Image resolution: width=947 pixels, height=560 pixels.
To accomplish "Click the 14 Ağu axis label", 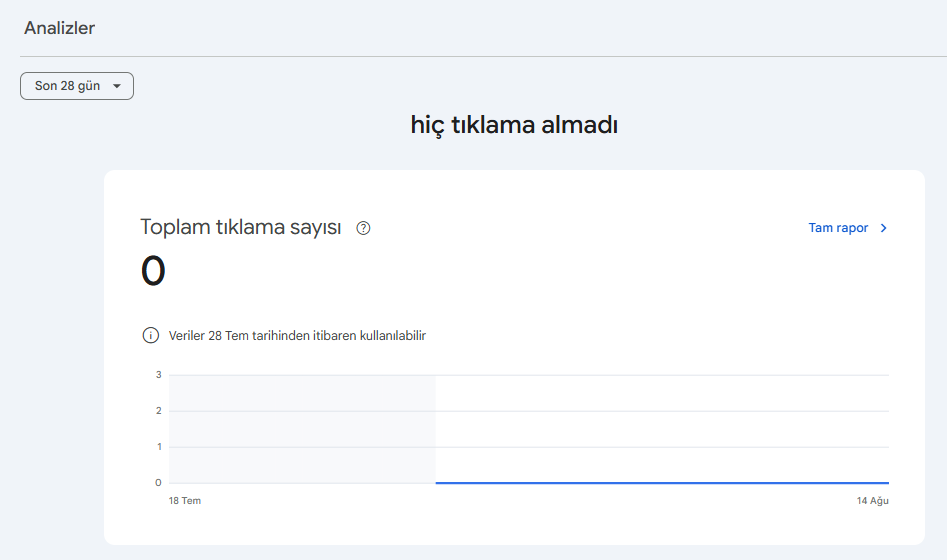I will (x=872, y=501).
